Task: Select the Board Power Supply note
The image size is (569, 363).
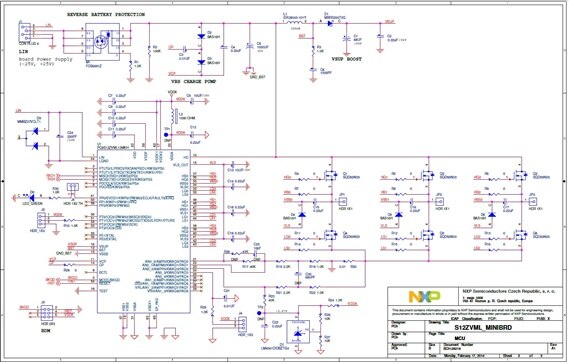Action: pos(46,61)
